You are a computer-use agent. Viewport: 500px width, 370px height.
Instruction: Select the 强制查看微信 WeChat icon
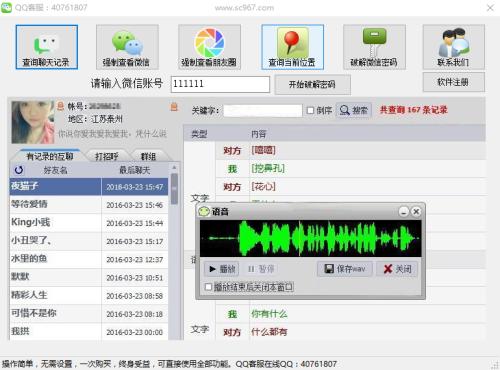[x=127, y=47]
